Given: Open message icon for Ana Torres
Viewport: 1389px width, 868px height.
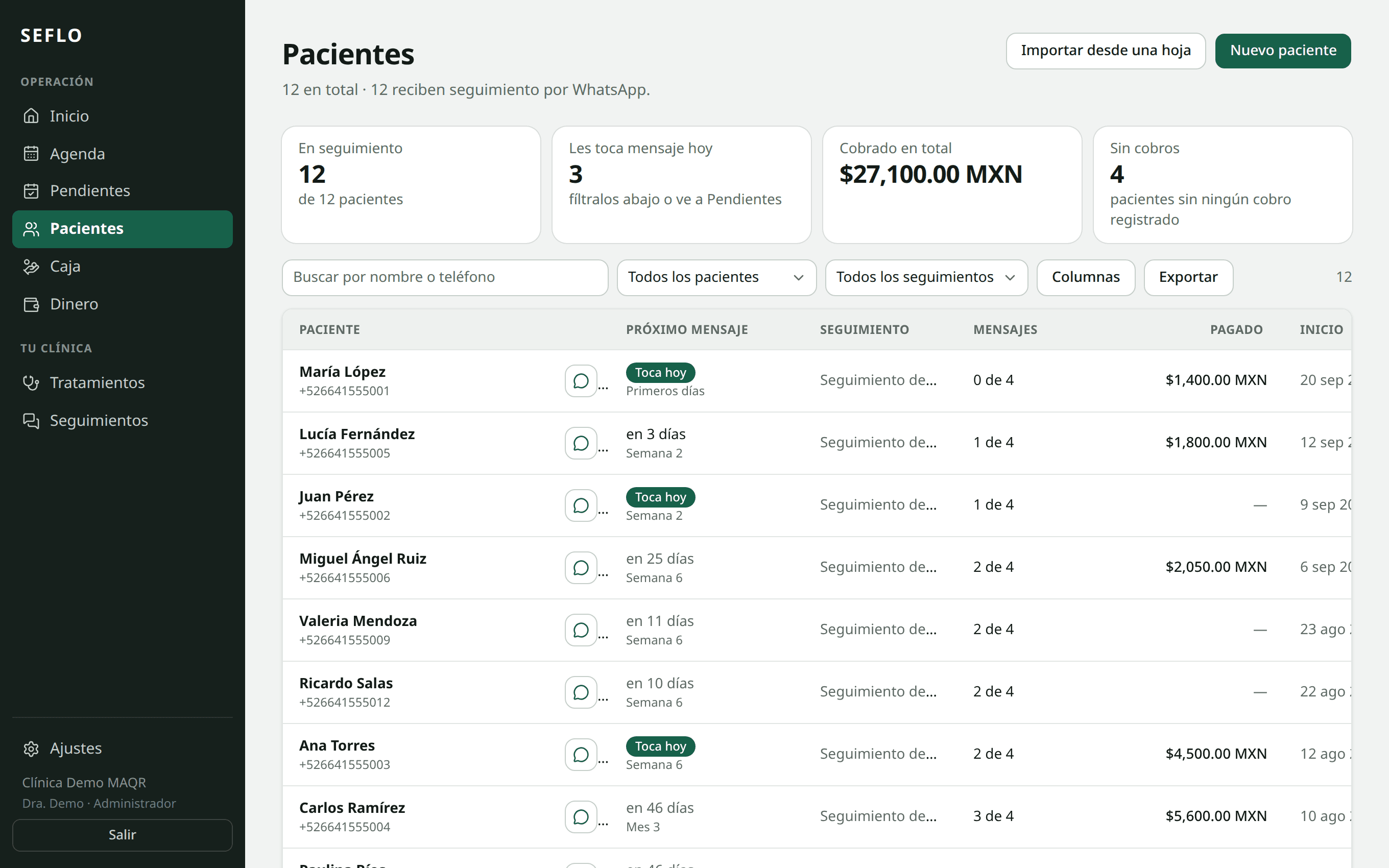Looking at the screenshot, I should pos(581,754).
